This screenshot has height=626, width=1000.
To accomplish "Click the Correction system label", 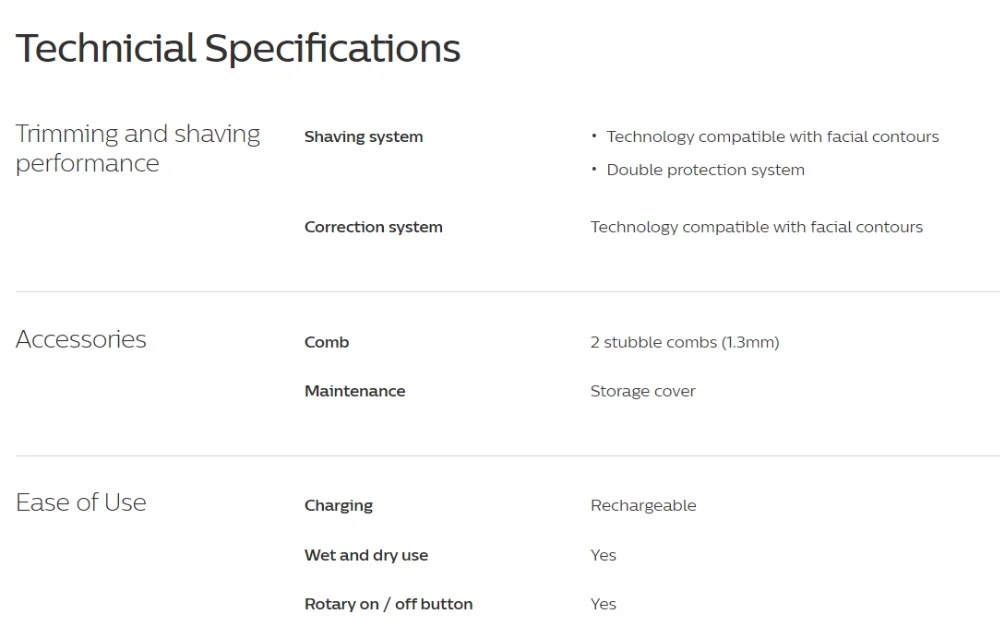I will (x=373, y=227).
